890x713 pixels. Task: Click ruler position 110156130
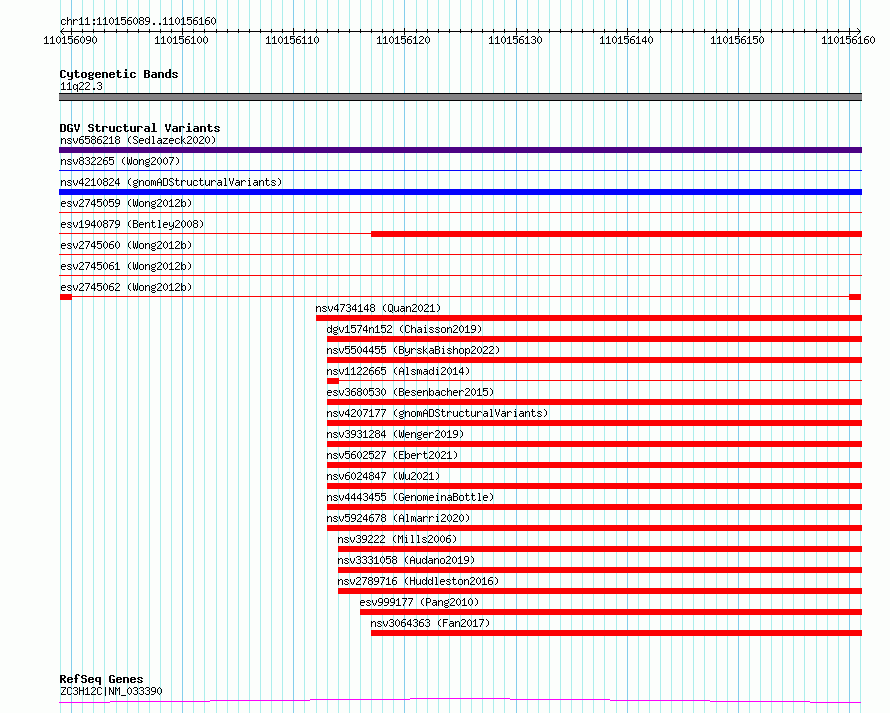point(515,40)
